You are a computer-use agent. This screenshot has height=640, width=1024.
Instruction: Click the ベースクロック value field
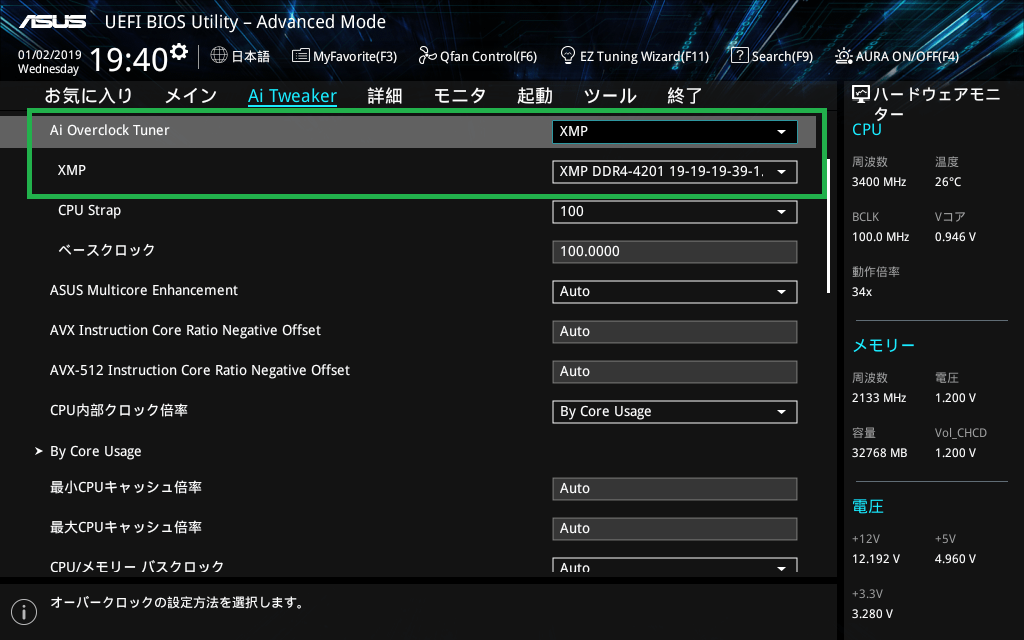tap(675, 251)
